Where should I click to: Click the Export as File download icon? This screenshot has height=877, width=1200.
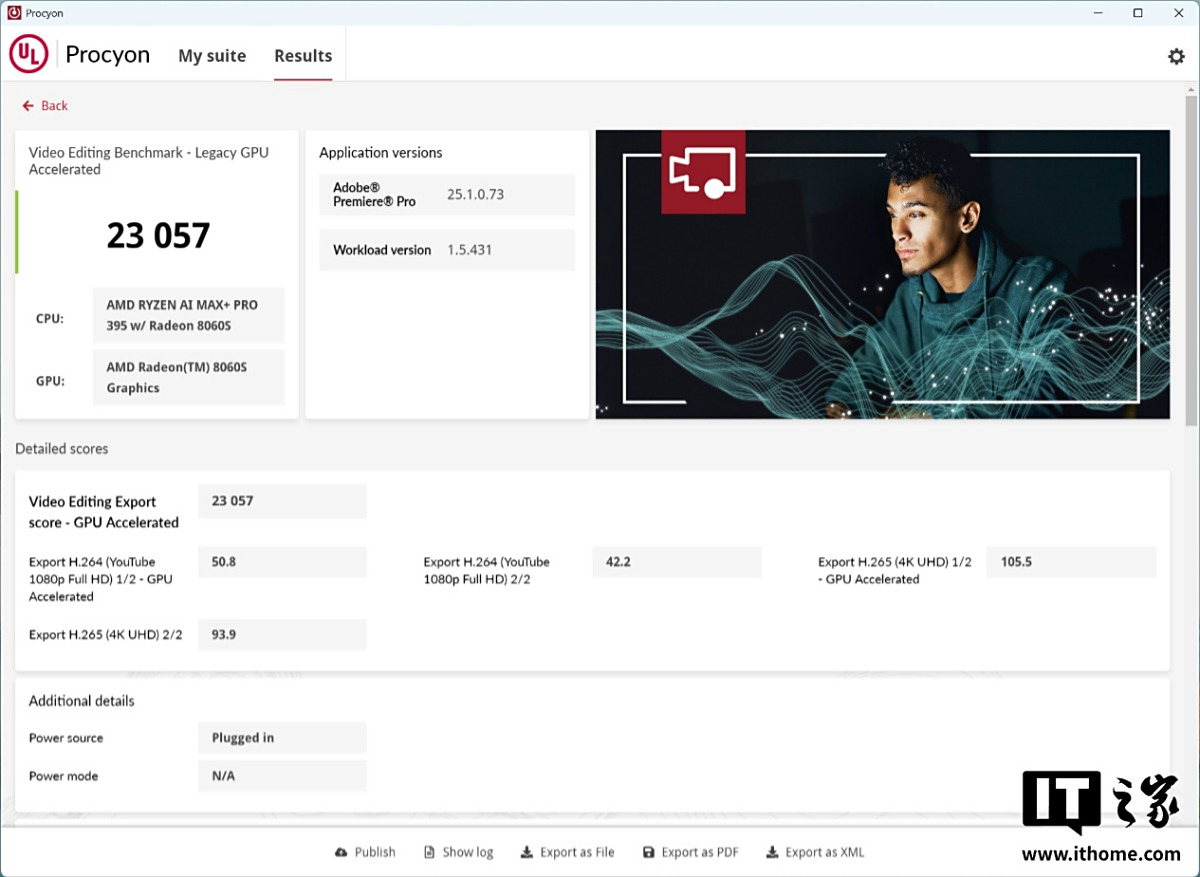[x=527, y=853]
